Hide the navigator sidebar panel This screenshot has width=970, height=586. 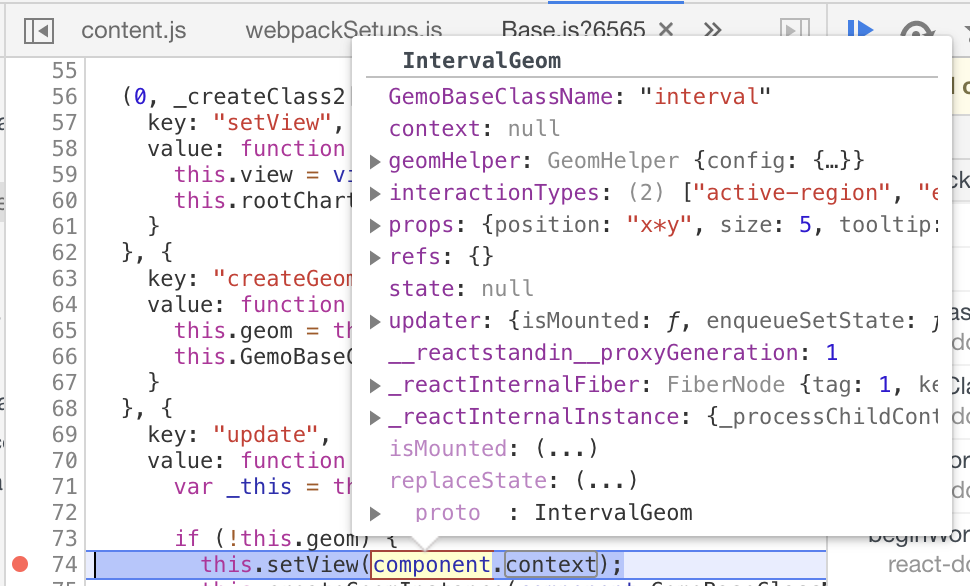(x=37, y=30)
